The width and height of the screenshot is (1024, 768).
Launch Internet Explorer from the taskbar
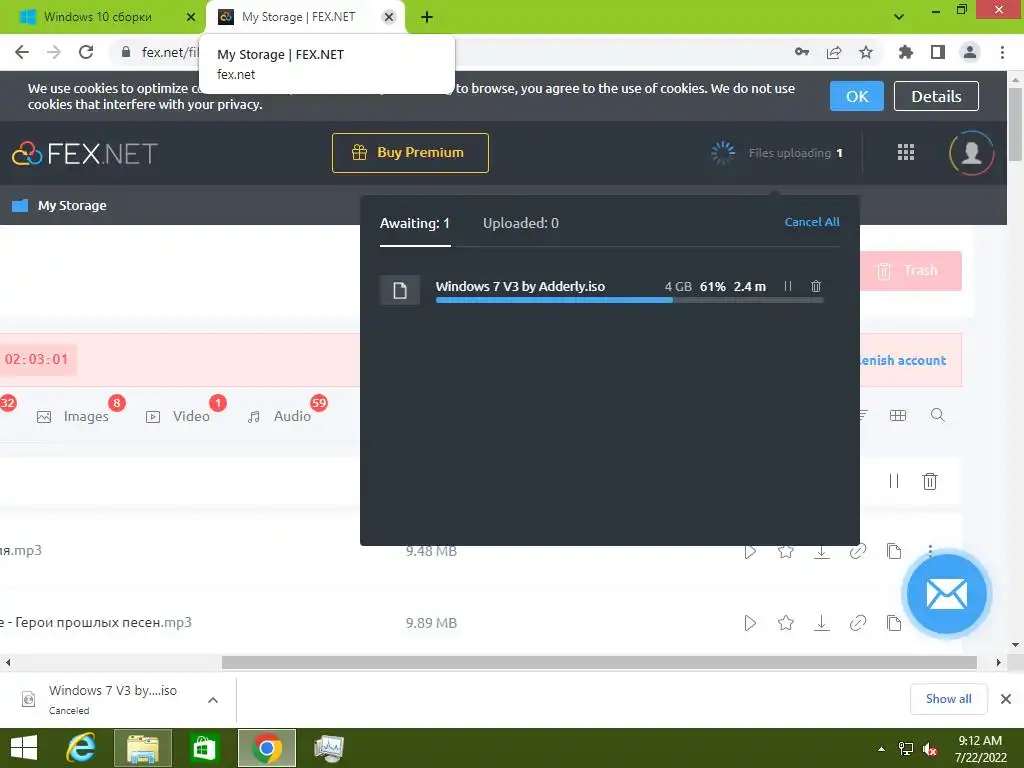click(x=81, y=748)
